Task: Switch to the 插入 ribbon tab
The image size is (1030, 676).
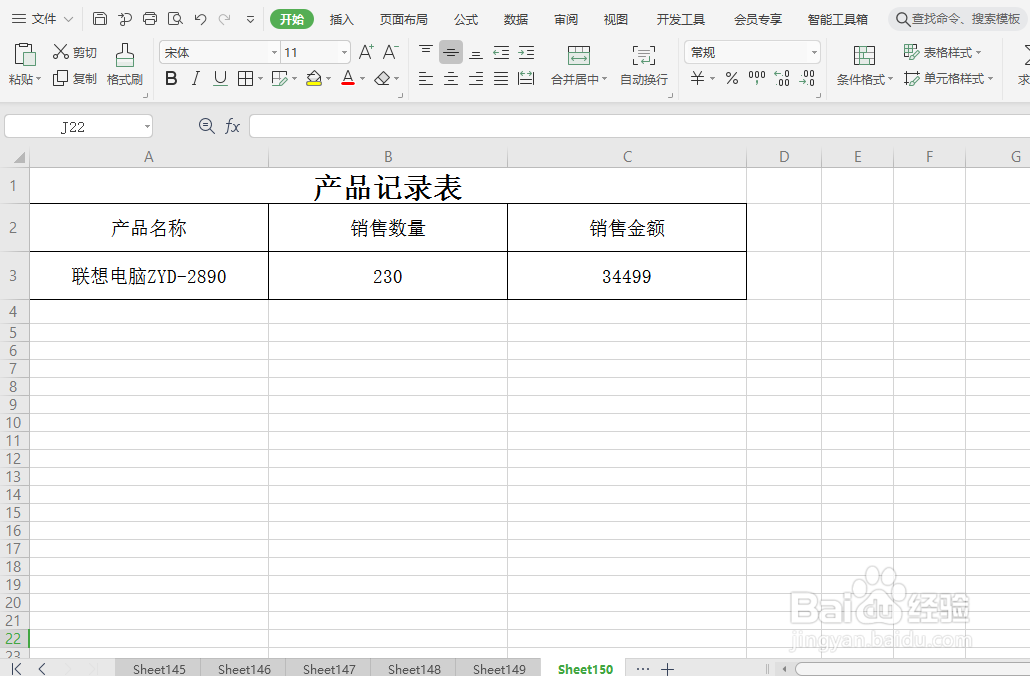Action: [x=342, y=19]
